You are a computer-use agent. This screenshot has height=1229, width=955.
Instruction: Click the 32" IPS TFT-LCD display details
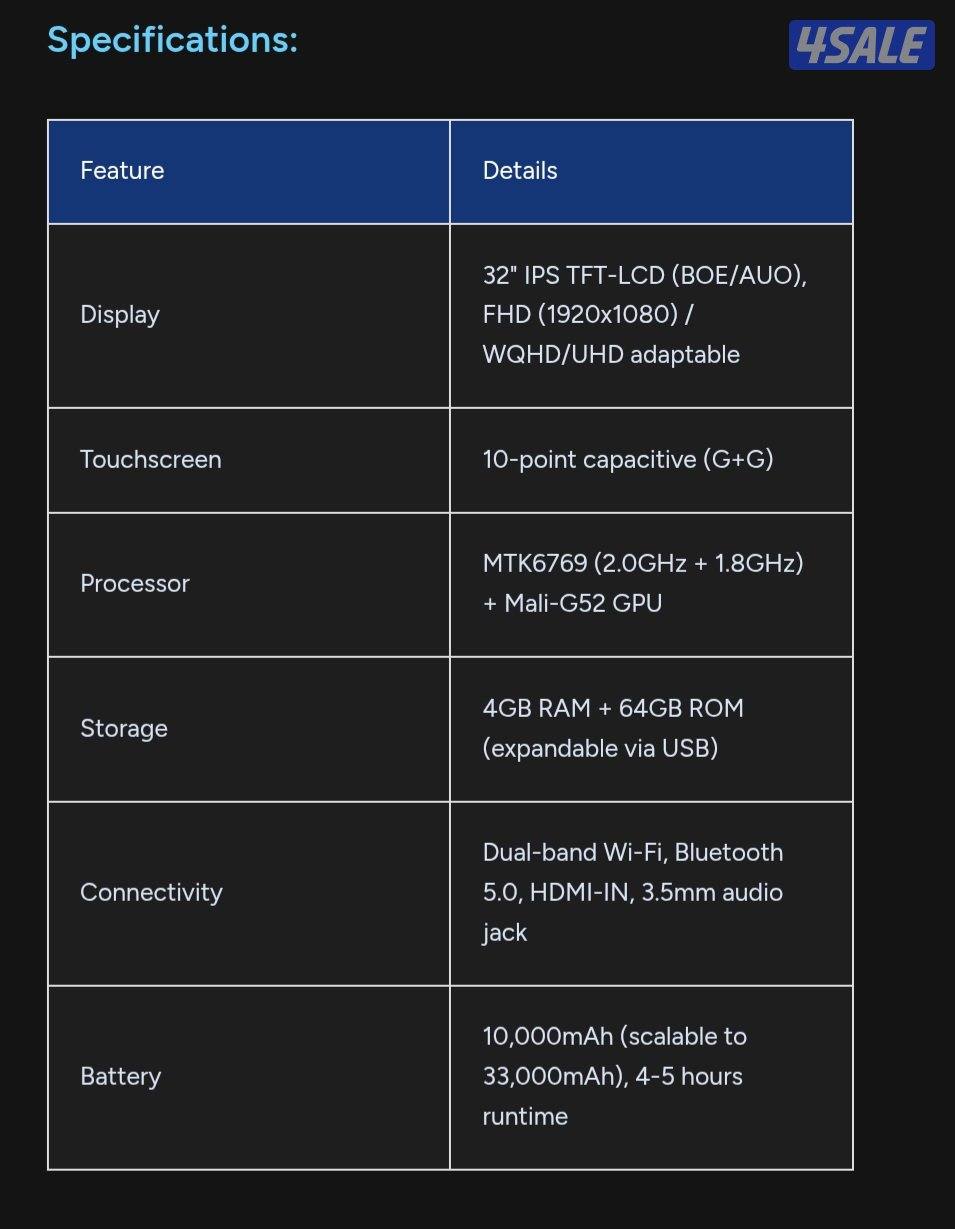click(644, 275)
